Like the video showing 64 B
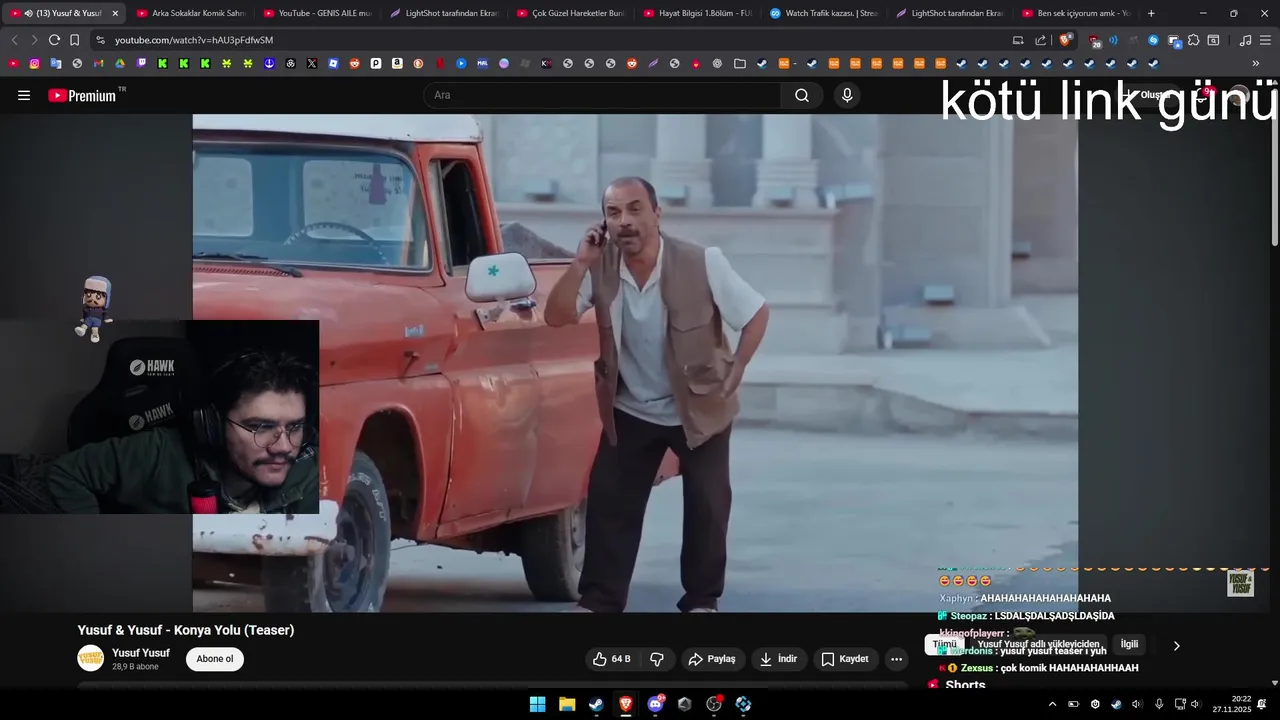 pyautogui.click(x=612, y=659)
